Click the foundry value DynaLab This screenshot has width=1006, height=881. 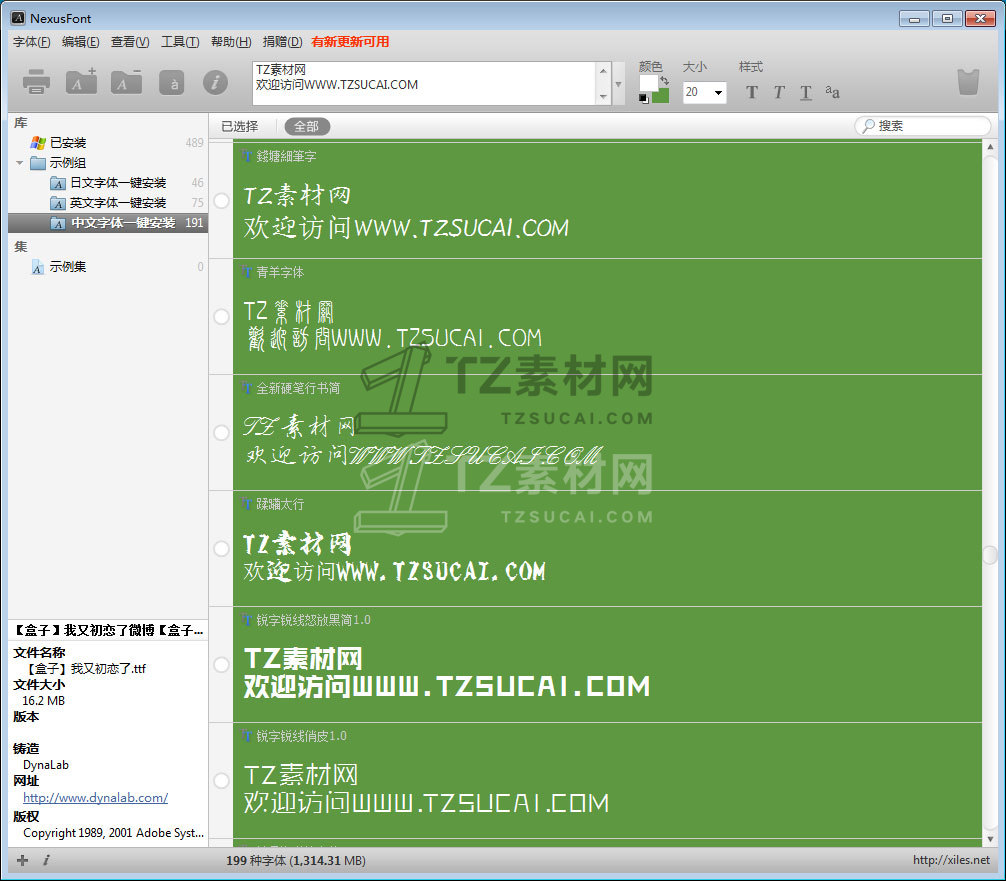tap(46, 765)
